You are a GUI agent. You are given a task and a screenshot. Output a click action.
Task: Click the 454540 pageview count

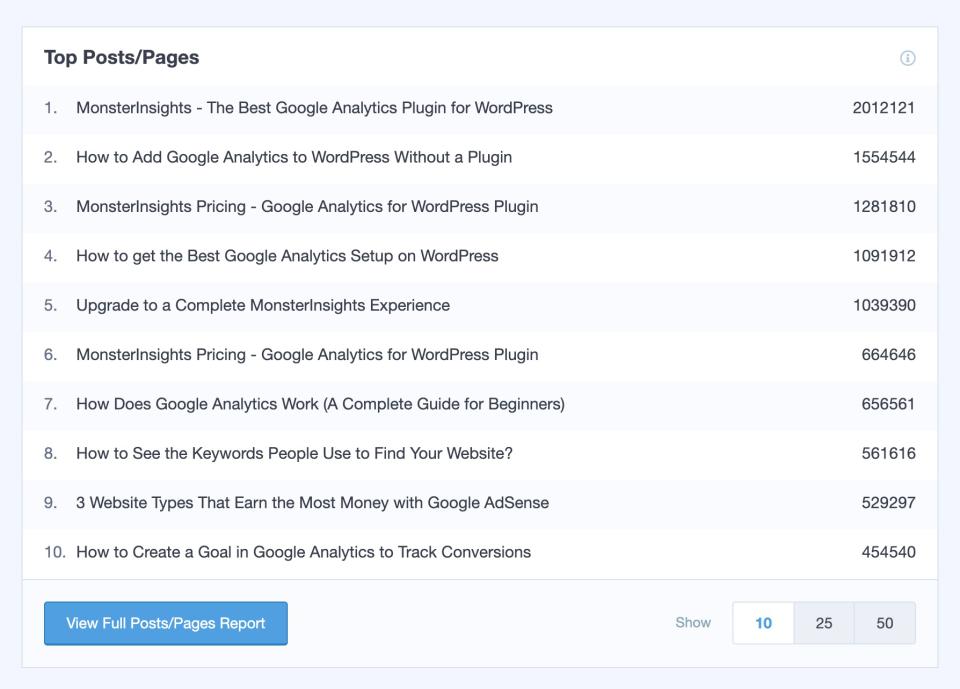[x=888, y=552]
